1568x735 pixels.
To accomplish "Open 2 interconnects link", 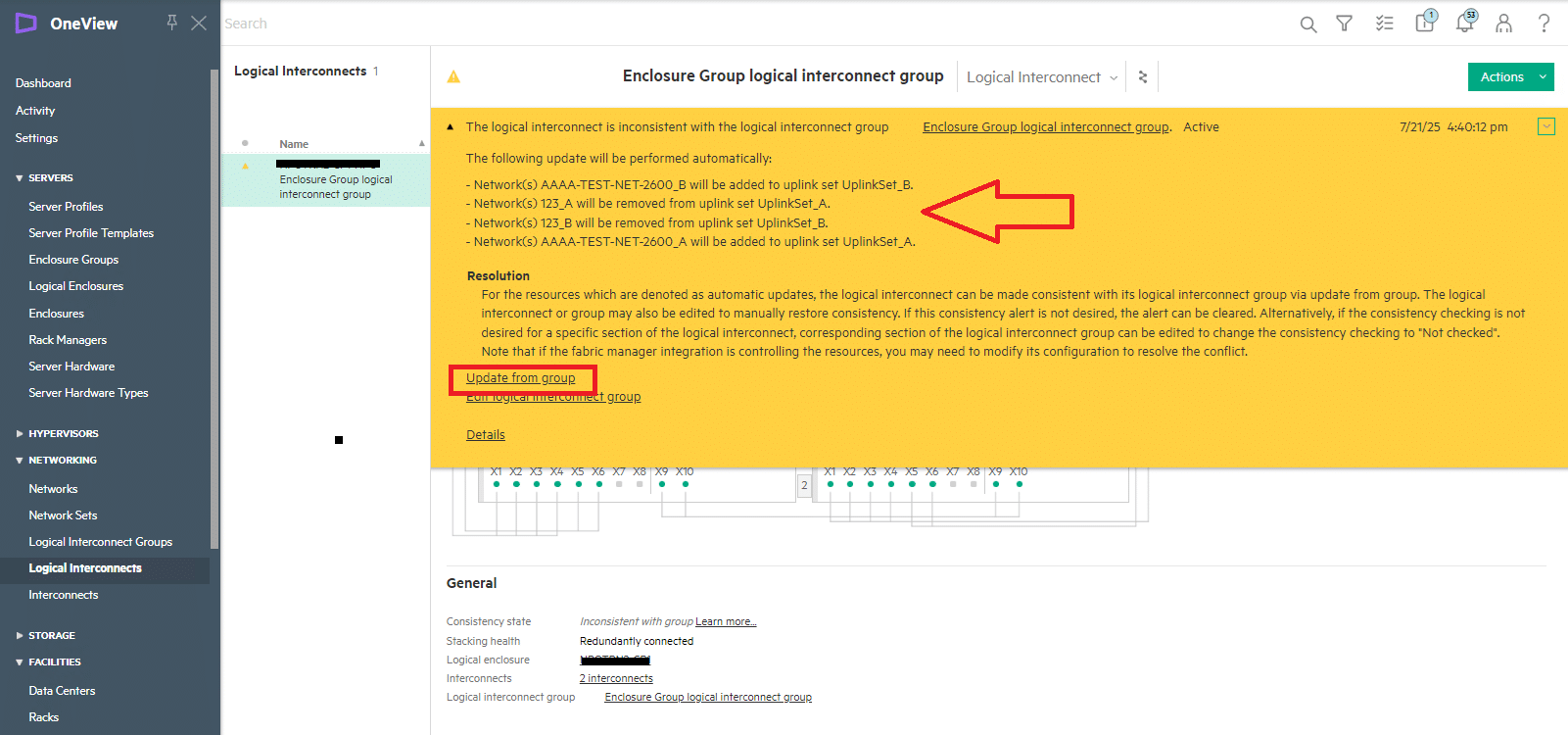I will pyautogui.click(x=616, y=678).
